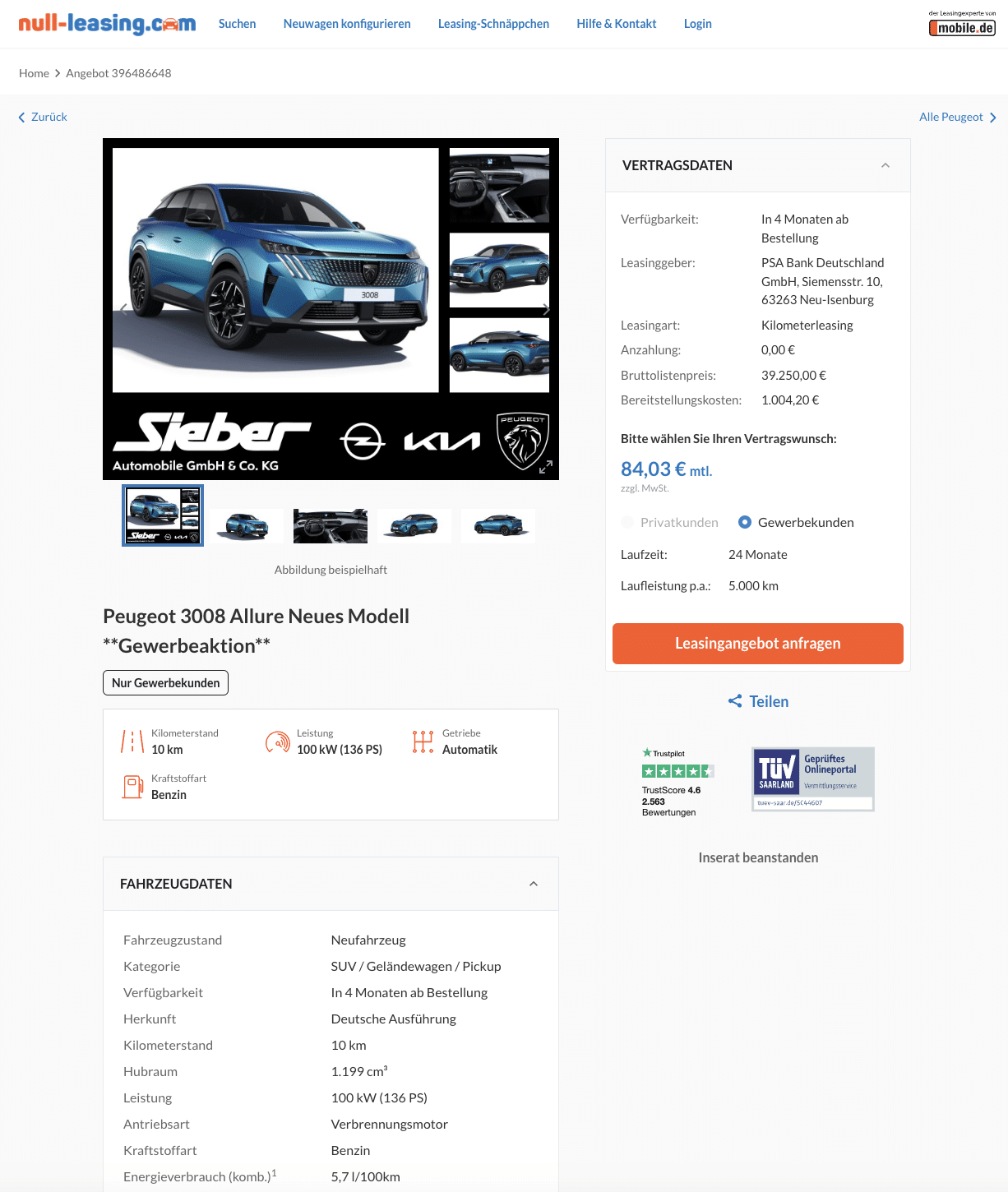
Task: Open the mobile.de logo link
Action: pos(962,24)
